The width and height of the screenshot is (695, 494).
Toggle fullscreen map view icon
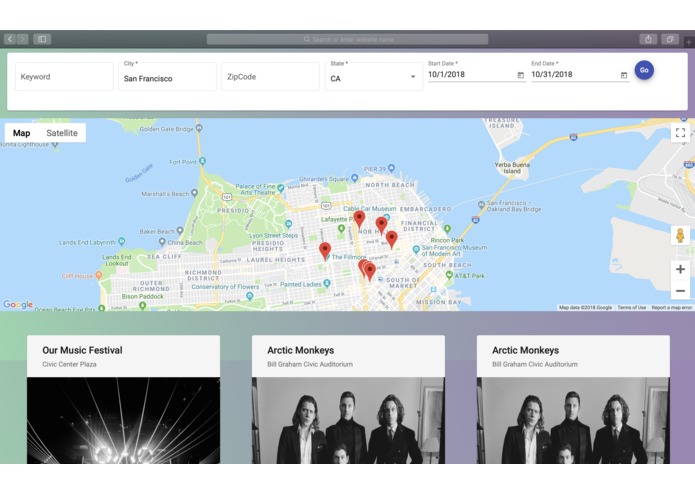pos(680,132)
